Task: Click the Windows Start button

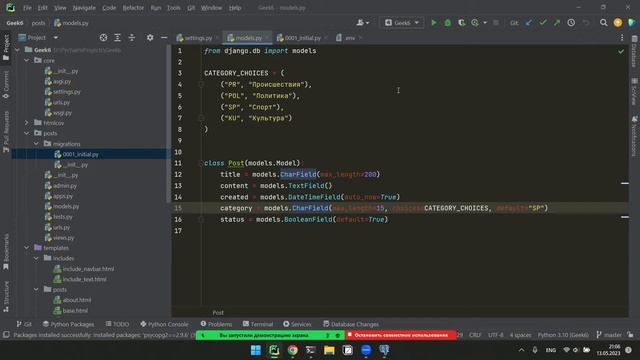Action: point(256,350)
